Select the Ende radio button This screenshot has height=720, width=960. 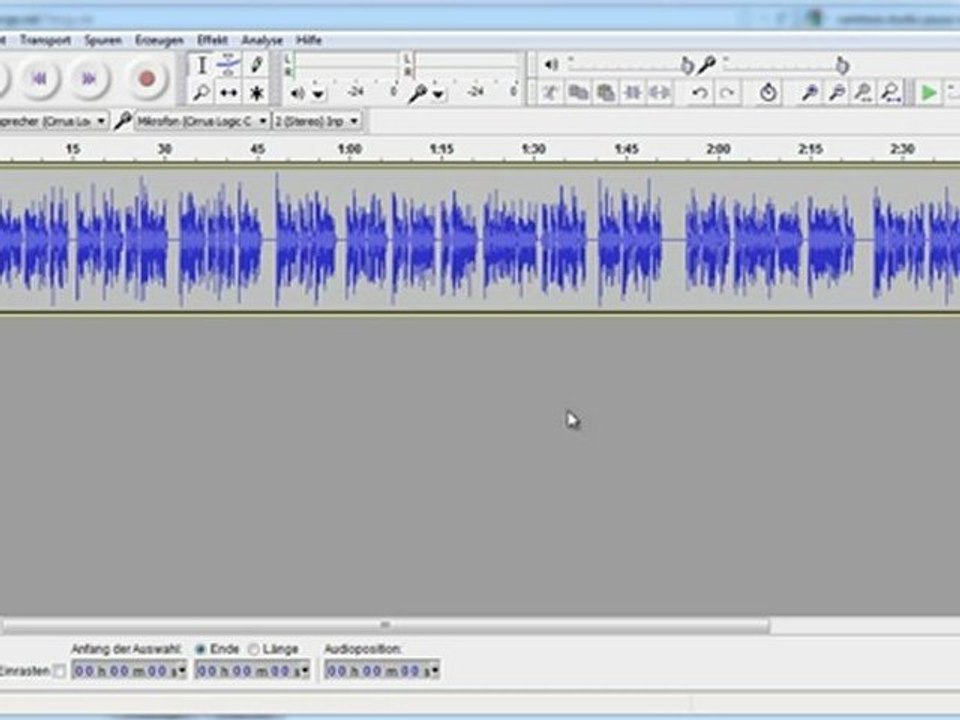click(x=200, y=649)
